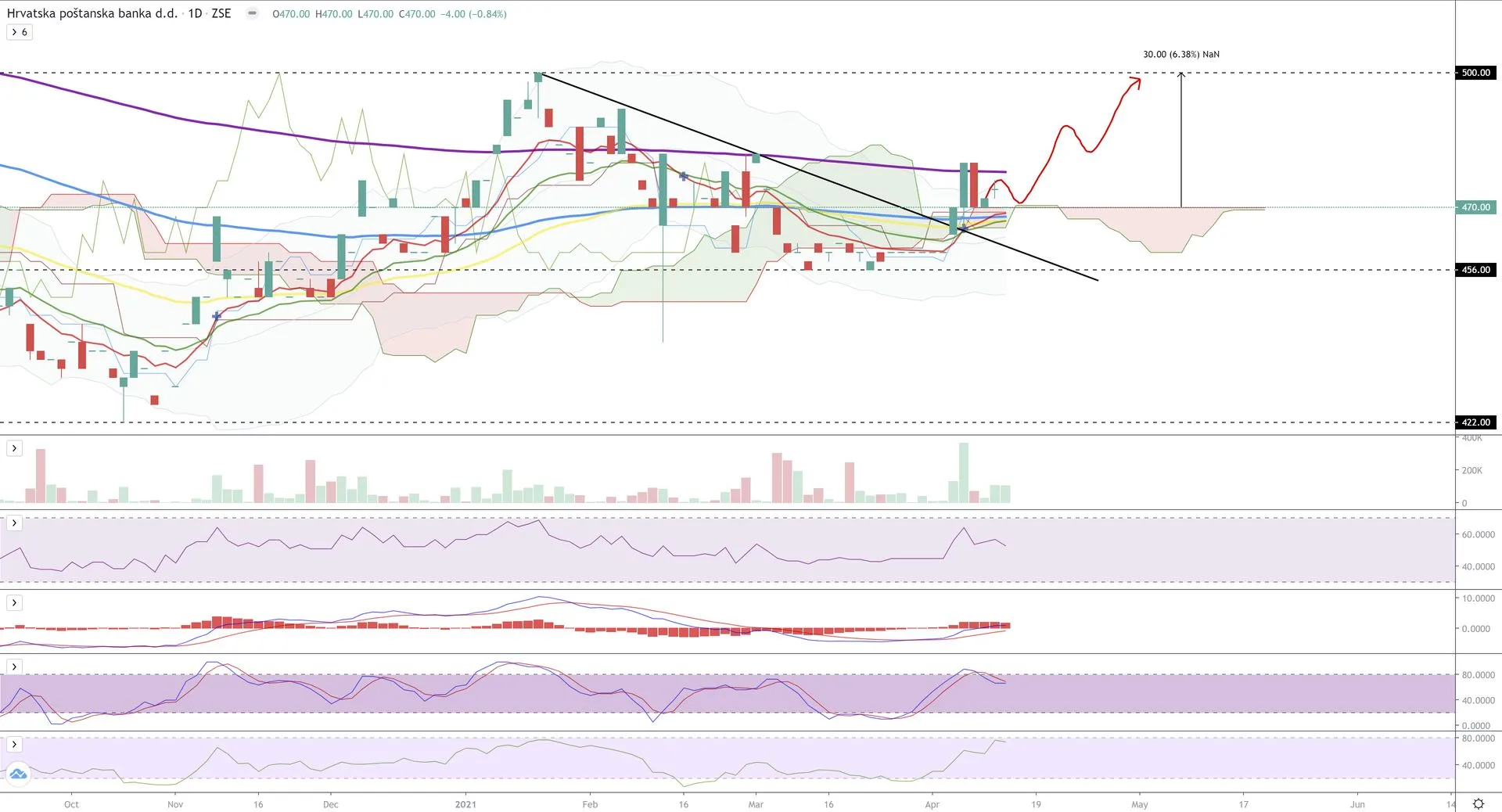Click the 456.00 horizontal line price label
The width and height of the screenshot is (1502, 812).
1475,270
